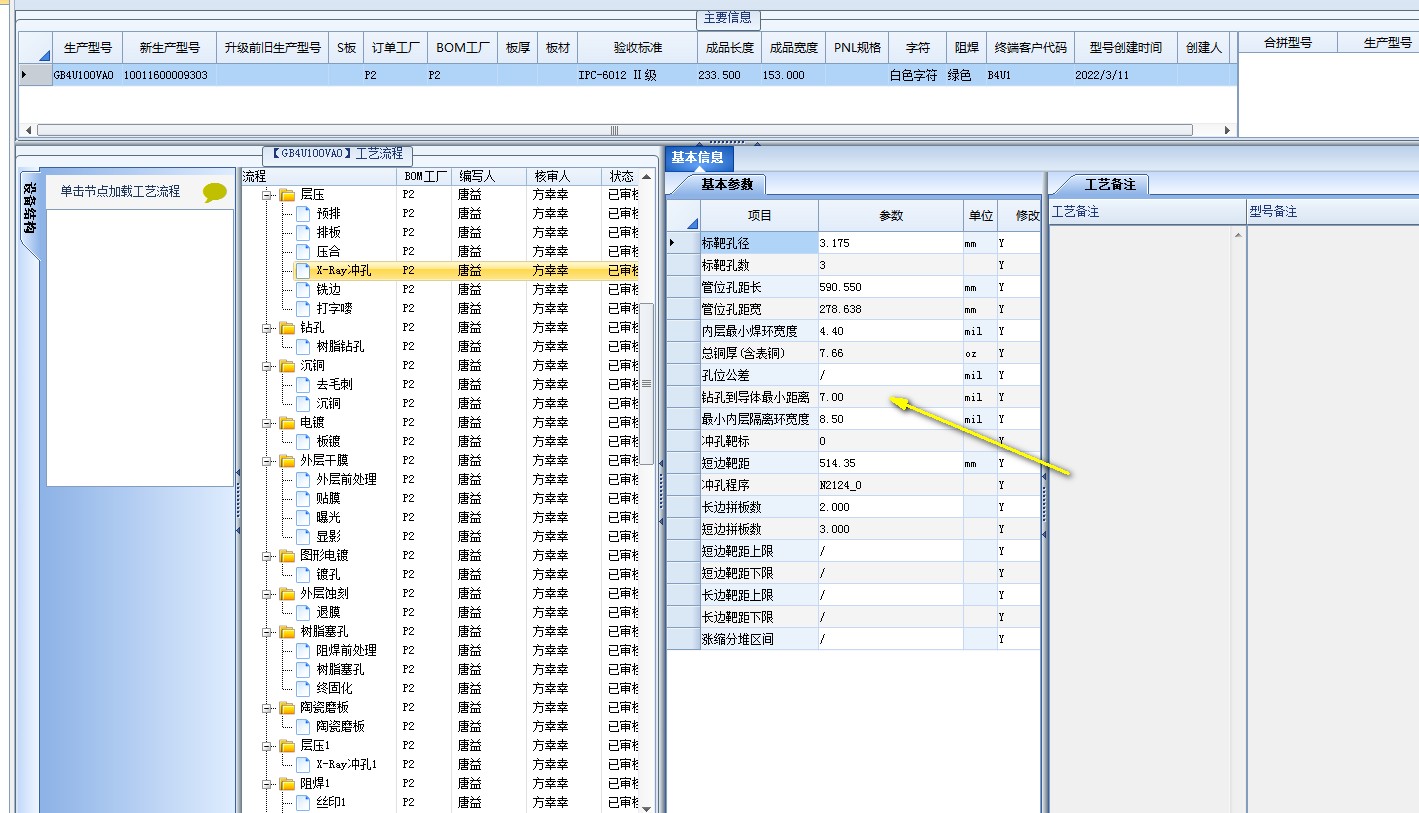
Task: Select the 2022/3/11 creation date cell
Action: (1125, 75)
